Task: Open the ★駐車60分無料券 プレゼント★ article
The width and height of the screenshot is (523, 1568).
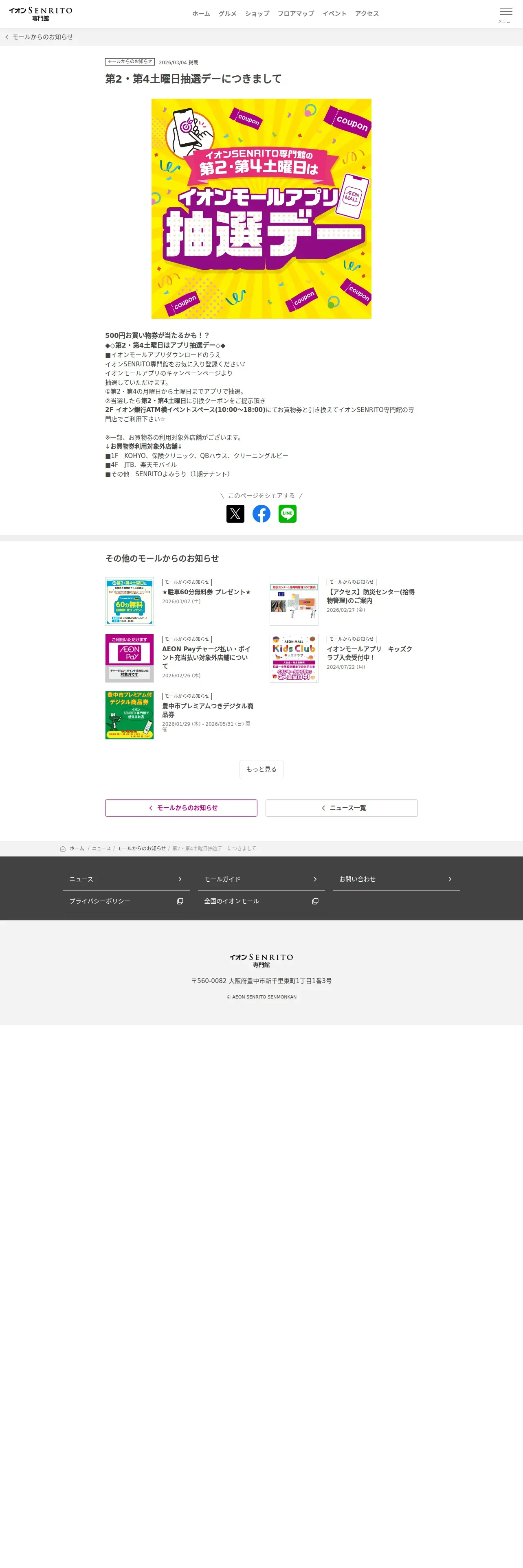Action: click(207, 592)
